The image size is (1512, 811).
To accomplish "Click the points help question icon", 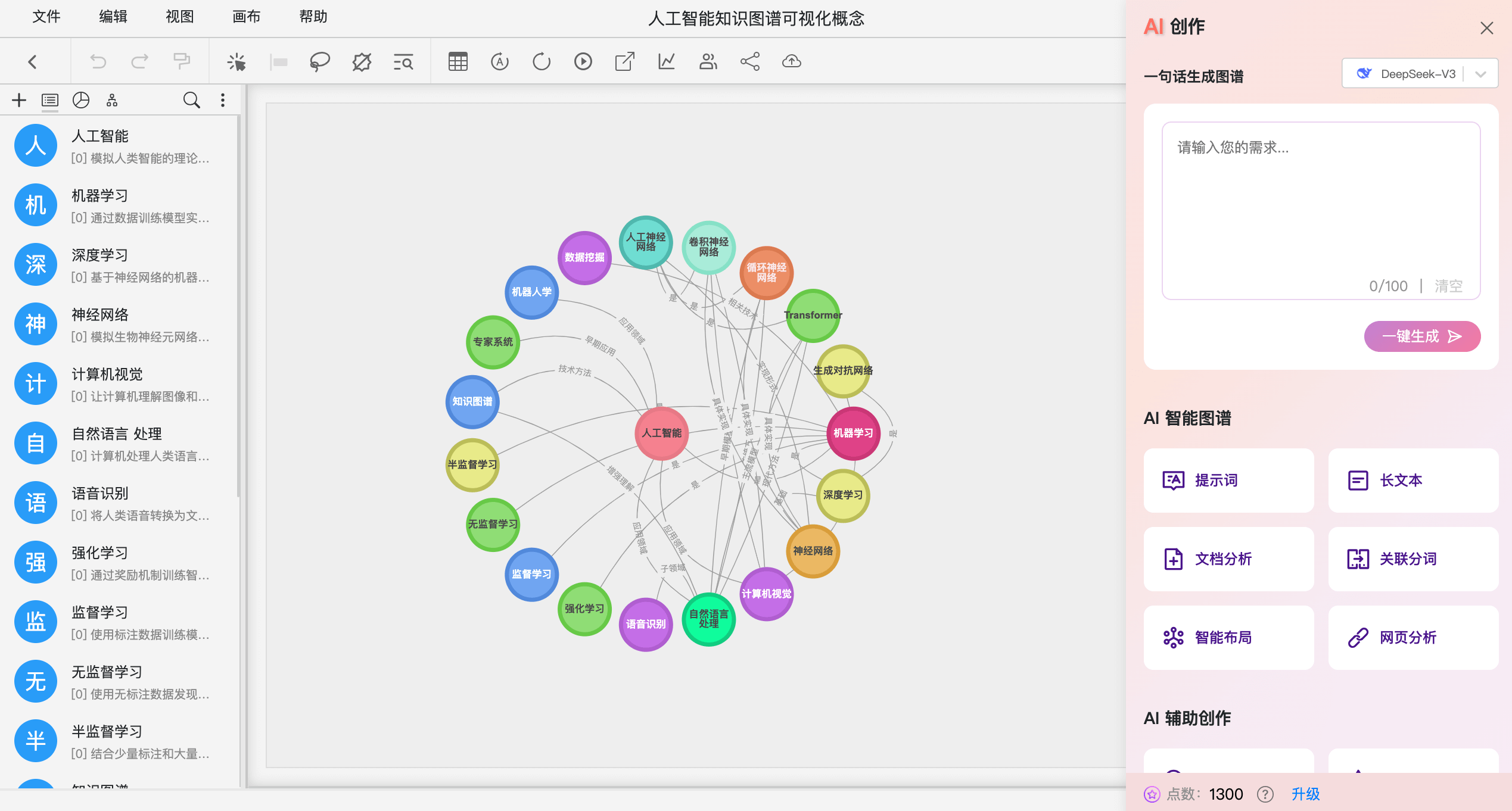I will click(1265, 794).
